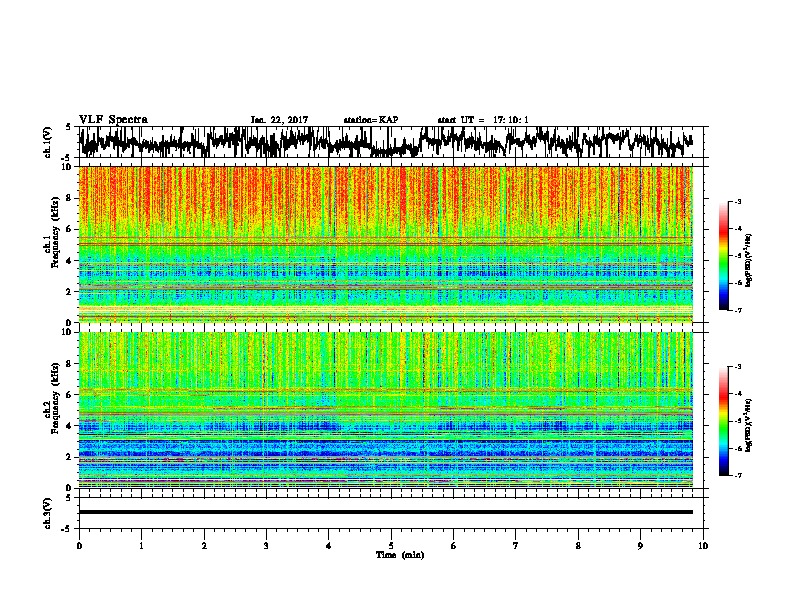Click the "3" tick on the time axis
The width and height of the screenshot is (792, 612).
(x=266, y=546)
